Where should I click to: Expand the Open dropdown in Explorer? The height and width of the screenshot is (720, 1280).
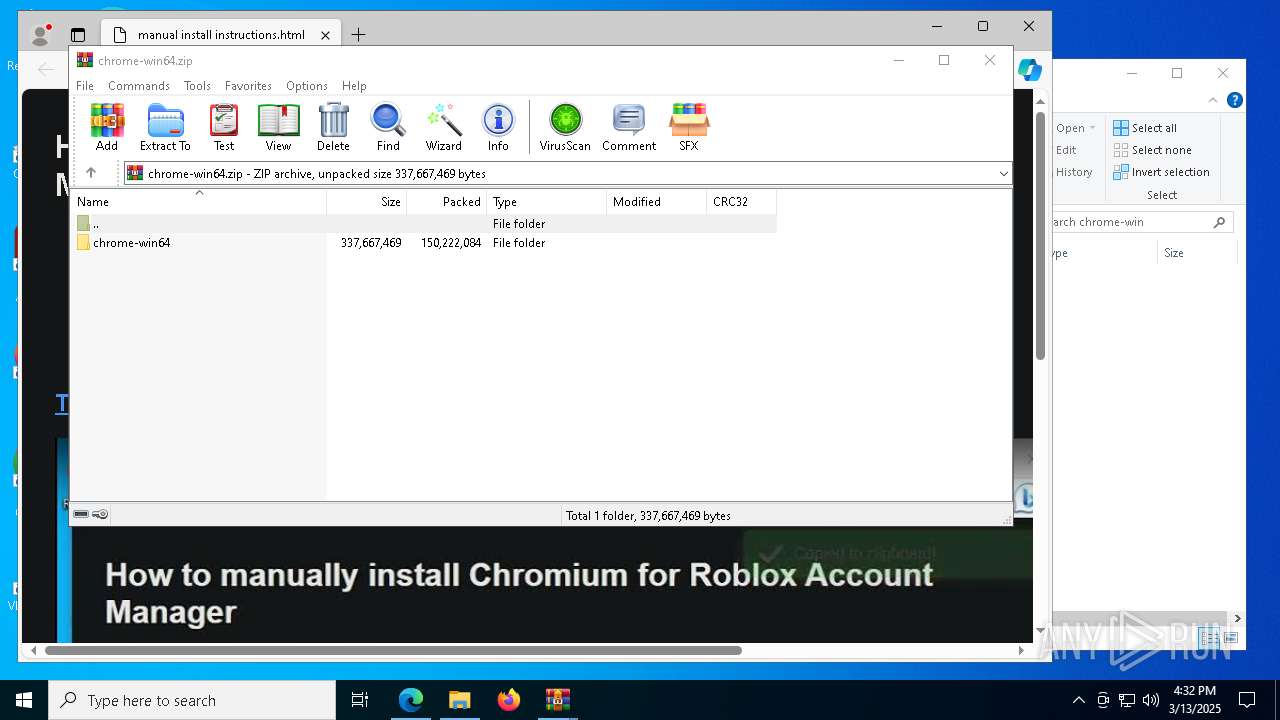click(1092, 128)
